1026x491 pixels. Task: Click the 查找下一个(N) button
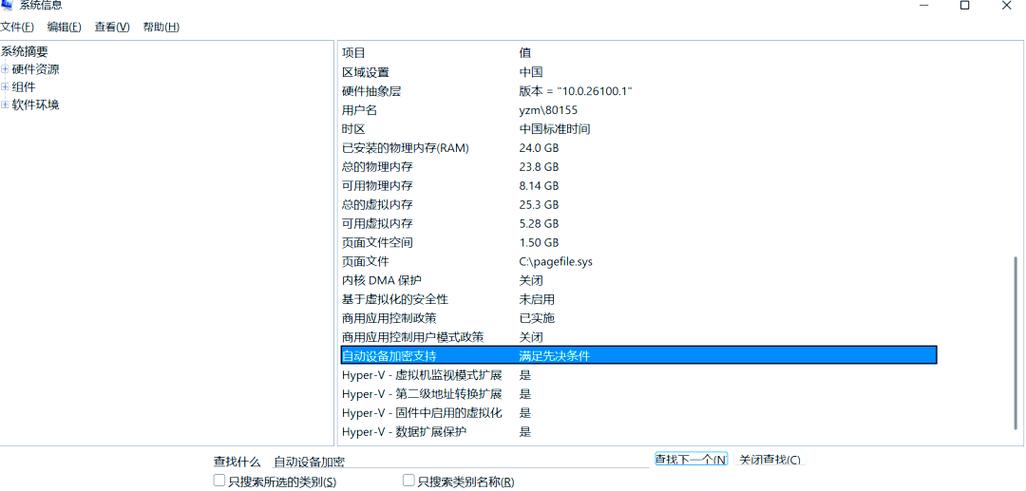(x=691, y=460)
